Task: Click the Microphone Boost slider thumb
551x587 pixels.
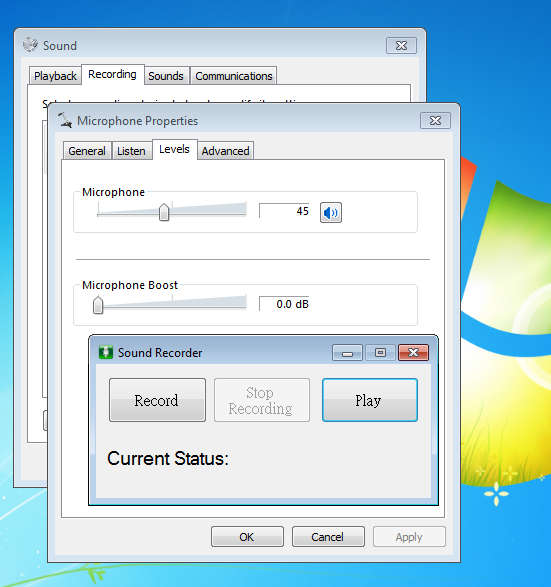Action: click(x=98, y=305)
